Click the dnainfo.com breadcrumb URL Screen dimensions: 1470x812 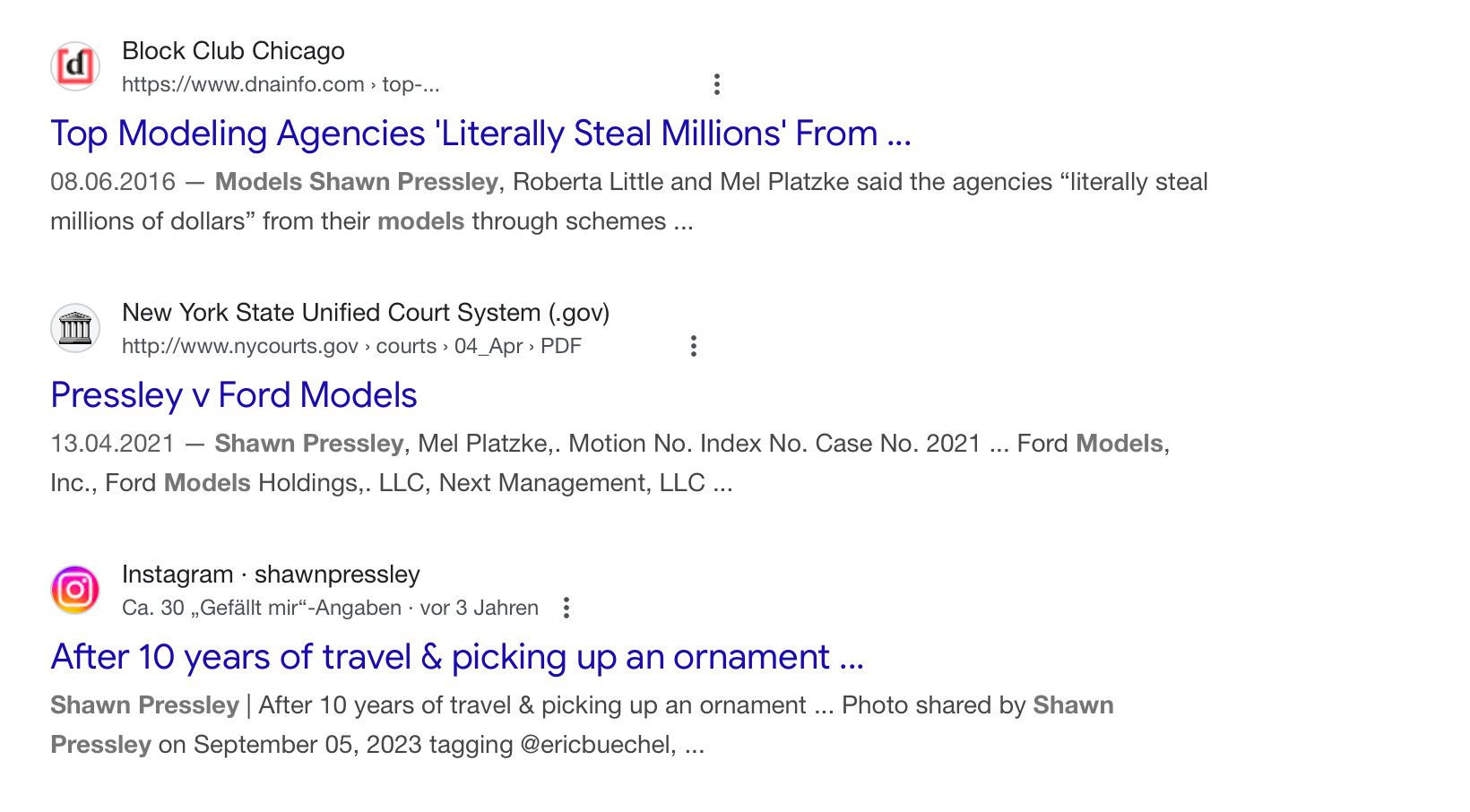pos(281,84)
